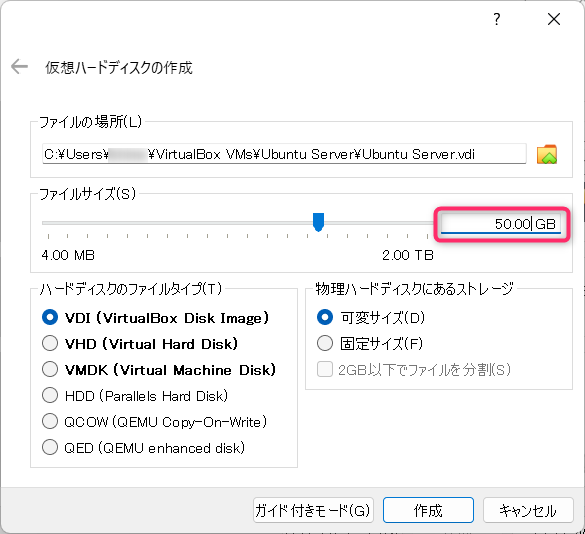
Task: Switch to ガイド付きモード(G) guided mode
Action: (x=313, y=510)
